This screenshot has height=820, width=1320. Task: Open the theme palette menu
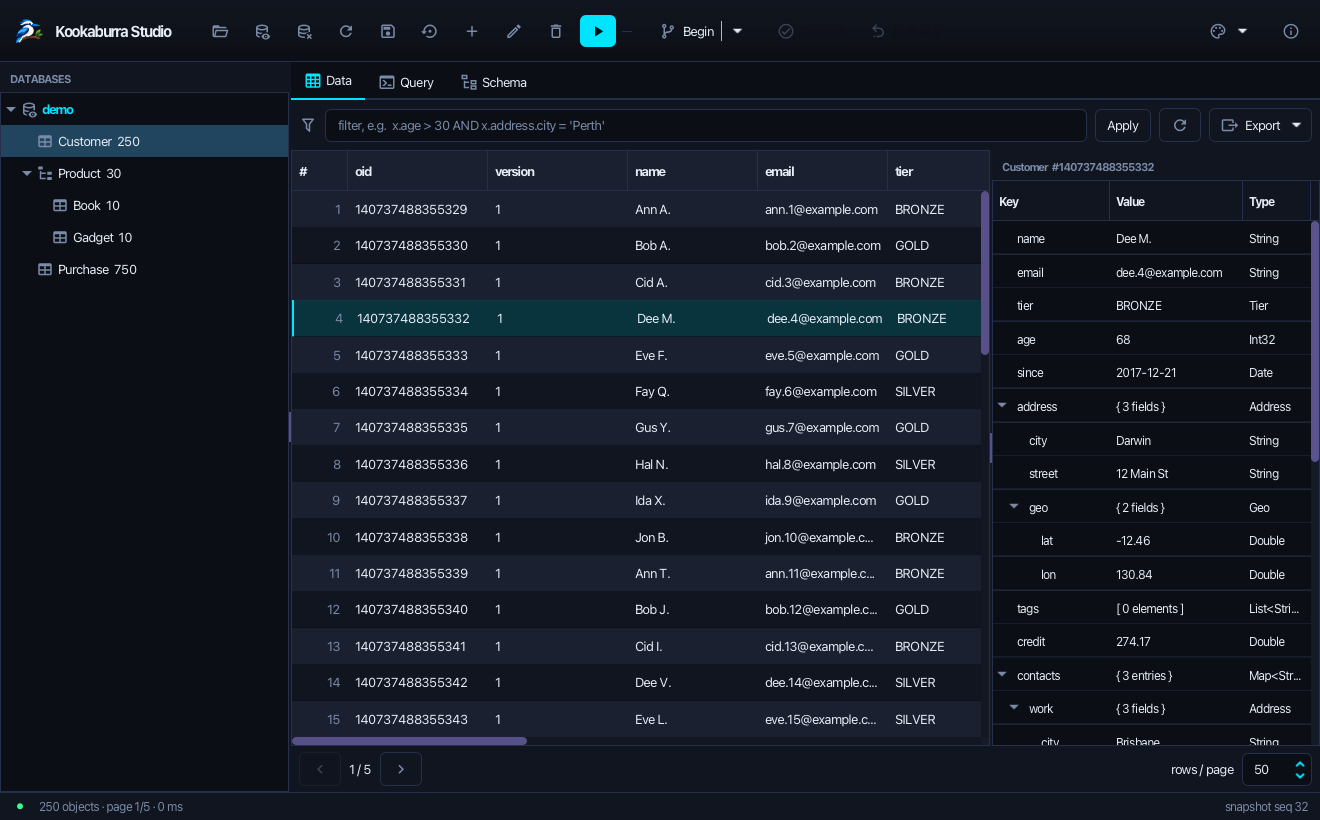(1229, 31)
